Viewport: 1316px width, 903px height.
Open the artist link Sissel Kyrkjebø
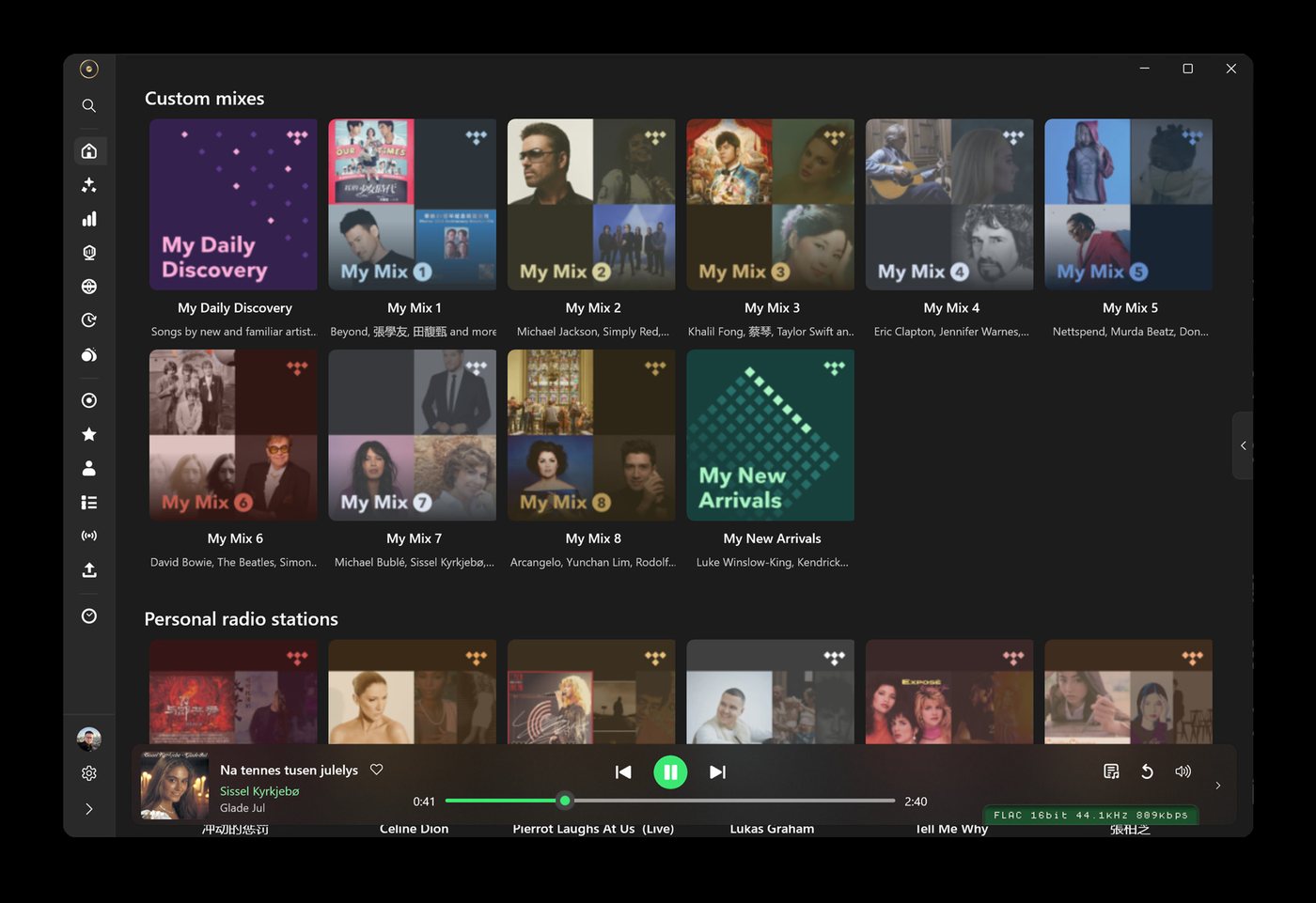pyautogui.click(x=259, y=791)
